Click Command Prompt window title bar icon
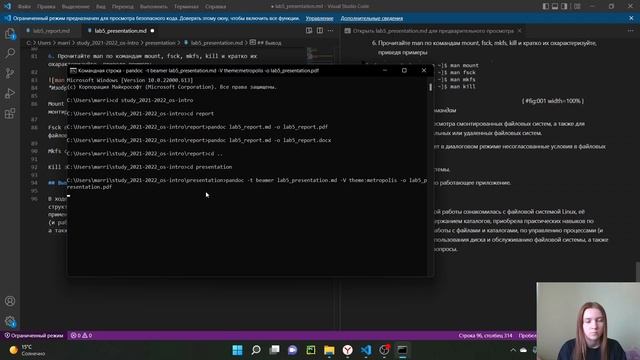This screenshot has height=360, width=640. pyautogui.click(x=73, y=71)
